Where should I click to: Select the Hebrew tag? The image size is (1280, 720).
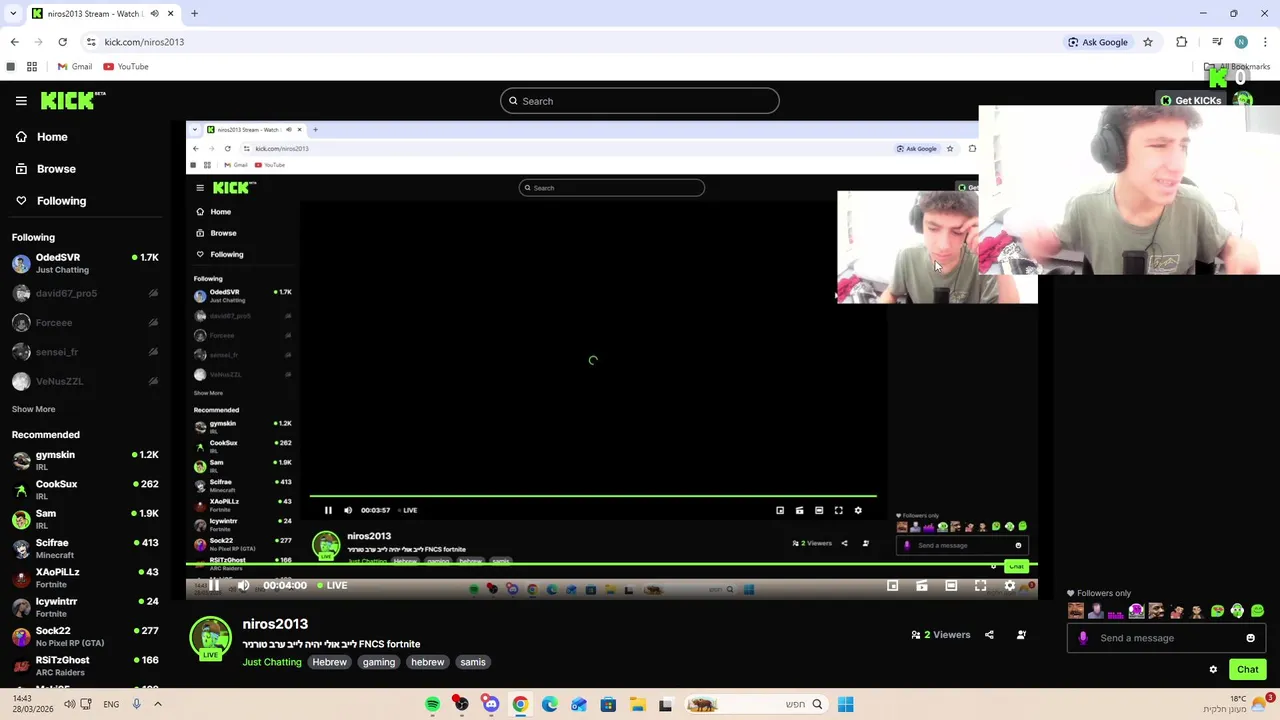click(x=329, y=662)
